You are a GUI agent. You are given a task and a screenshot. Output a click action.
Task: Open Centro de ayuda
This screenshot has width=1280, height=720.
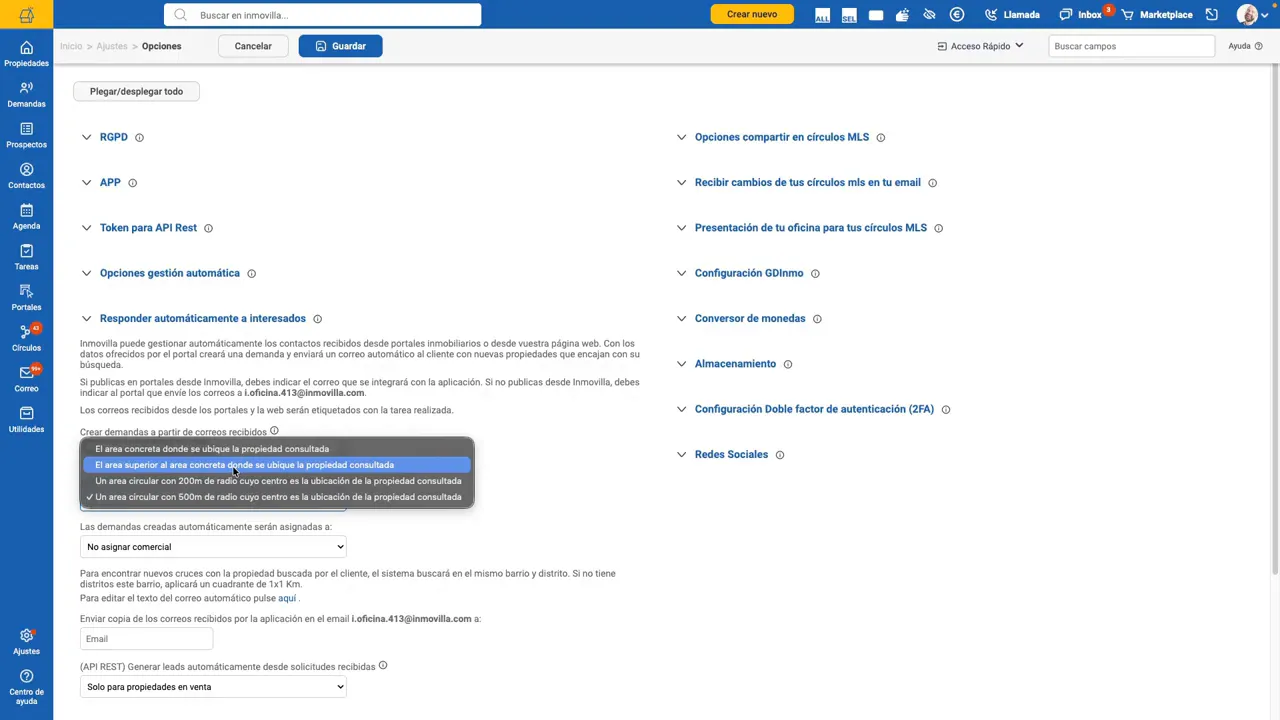click(x=26, y=687)
